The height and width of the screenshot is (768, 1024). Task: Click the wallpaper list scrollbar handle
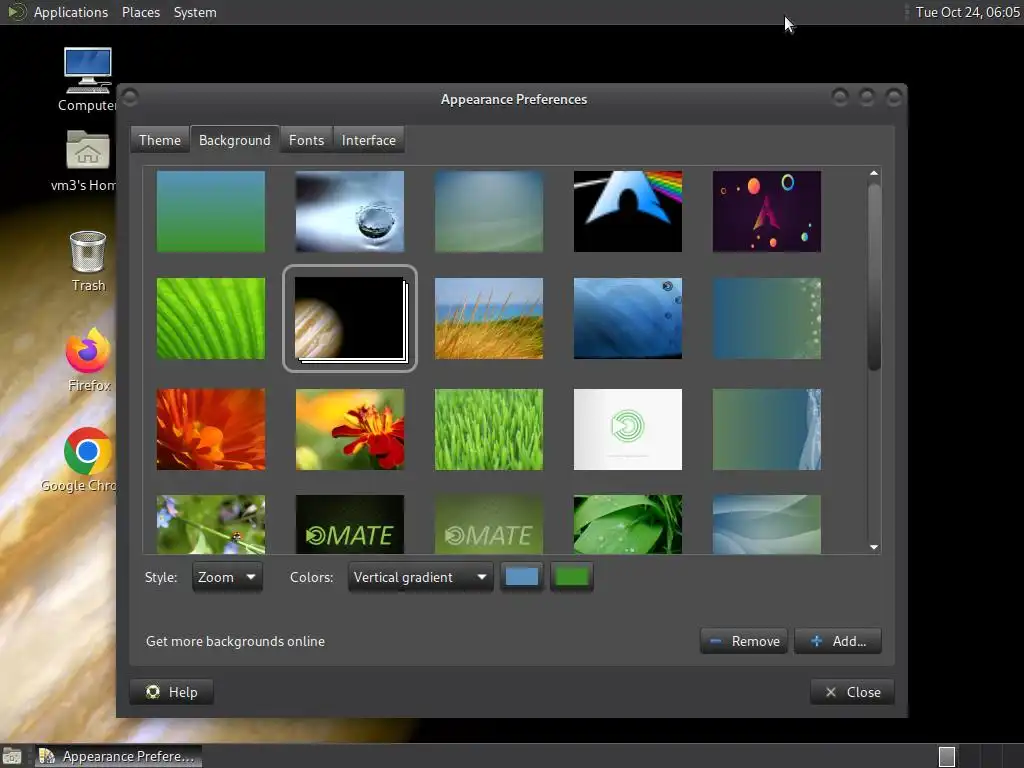(x=874, y=278)
